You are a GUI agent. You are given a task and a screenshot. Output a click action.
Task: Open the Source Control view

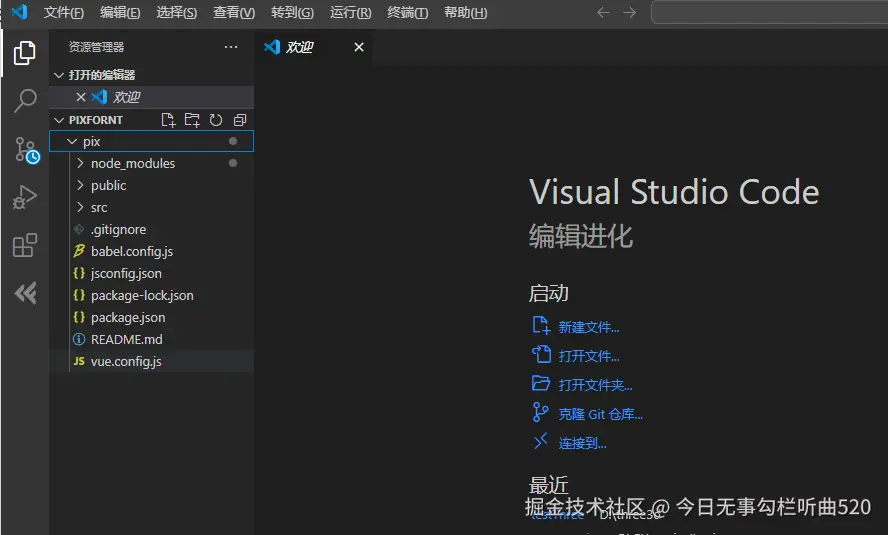point(26,150)
